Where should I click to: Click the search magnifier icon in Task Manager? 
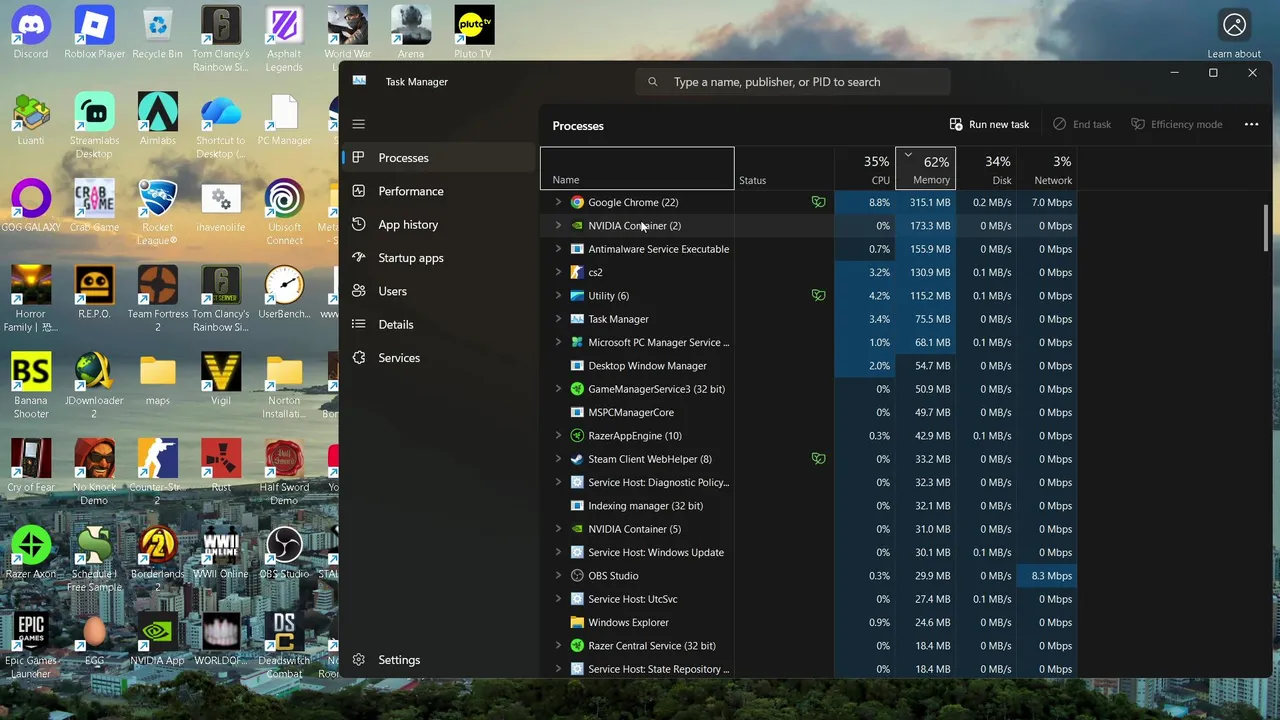[x=653, y=82]
